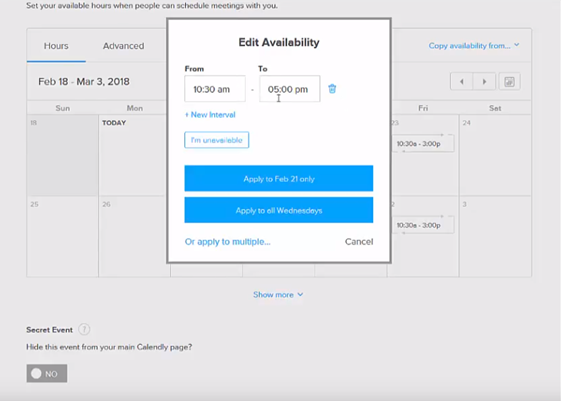The width and height of the screenshot is (562, 401).
Task: Expand Show more calendar weeks
Action: 278,295
